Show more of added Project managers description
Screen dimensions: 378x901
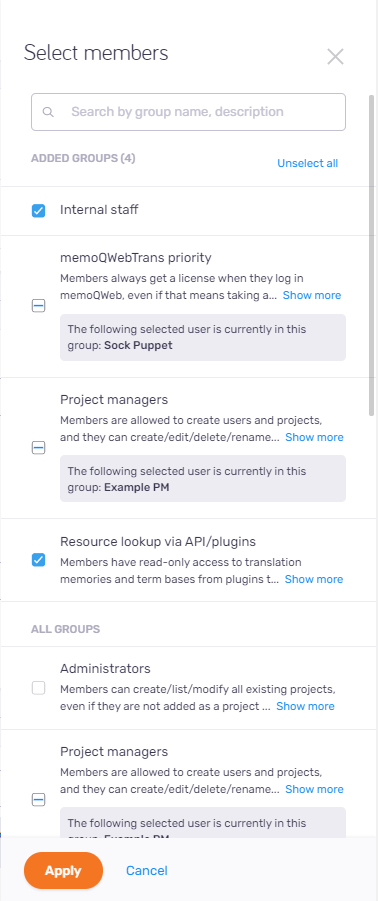314,437
